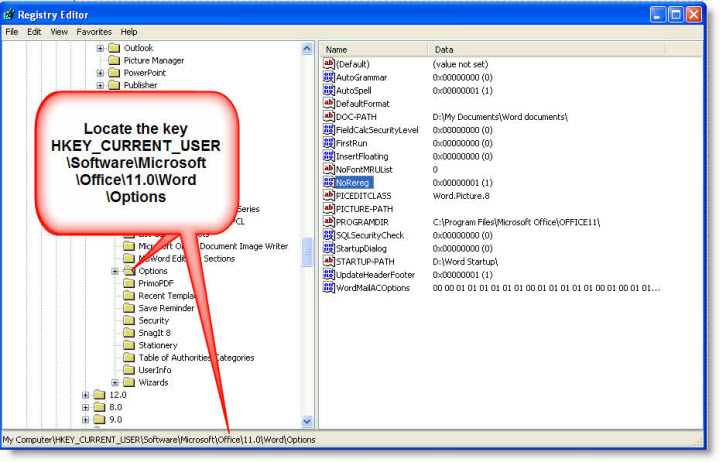Click the Outlook folder icon
The image size is (720, 462).
point(114,48)
